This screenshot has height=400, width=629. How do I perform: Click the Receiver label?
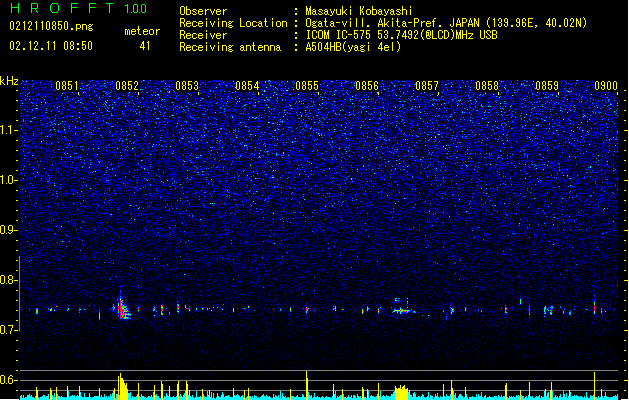(203, 35)
